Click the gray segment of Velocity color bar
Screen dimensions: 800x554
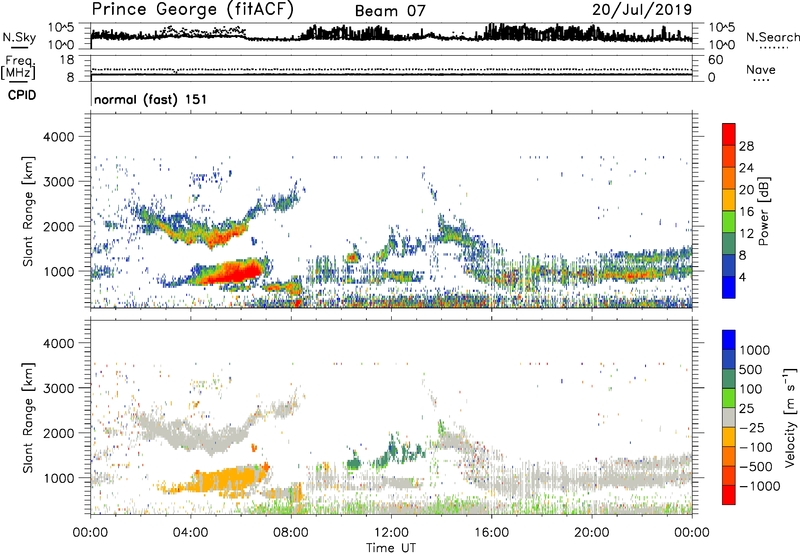click(x=729, y=418)
